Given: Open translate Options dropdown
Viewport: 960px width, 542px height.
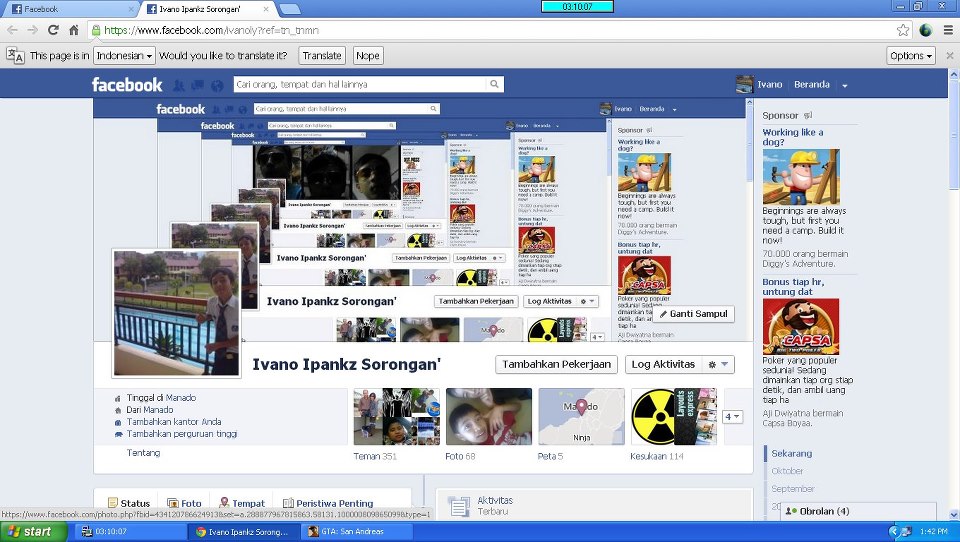Looking at the screenshot, I should 911,56.
